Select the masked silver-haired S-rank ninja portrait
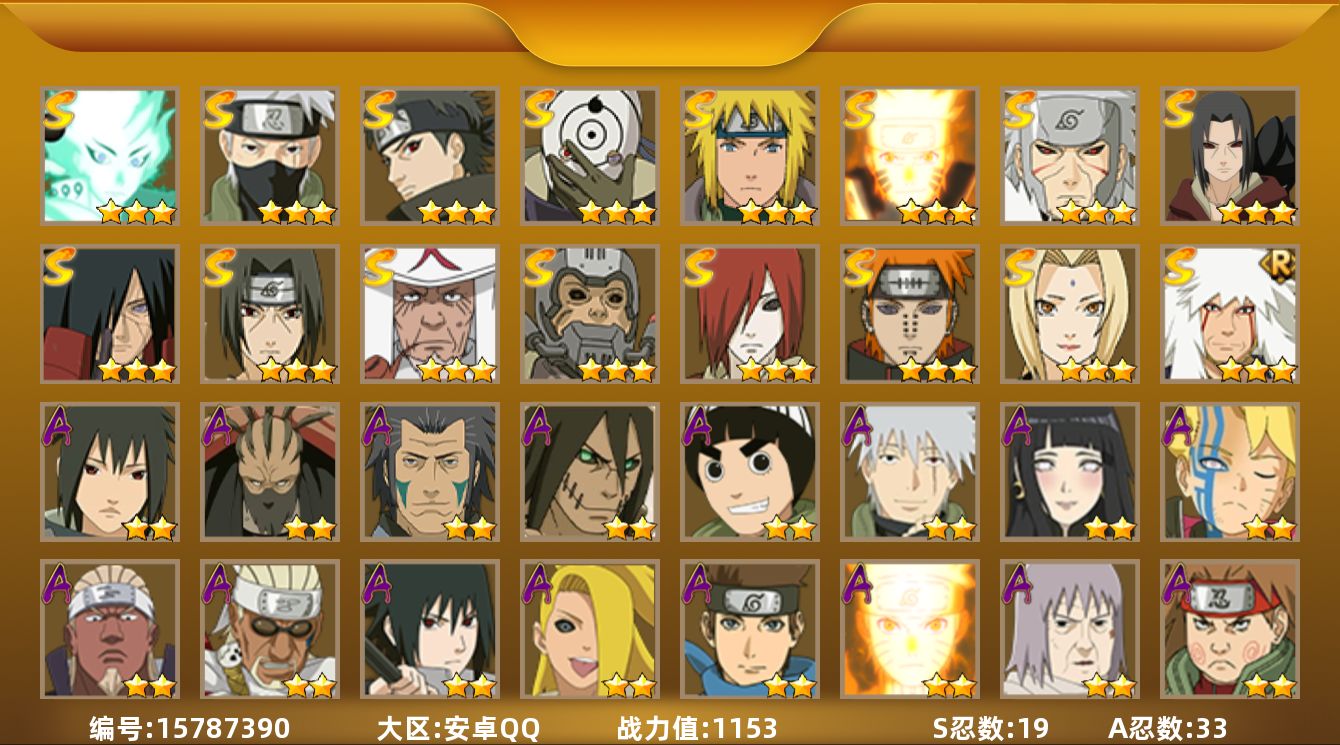Viewport: 1340px width, 745px height. (x=270, y=156)
